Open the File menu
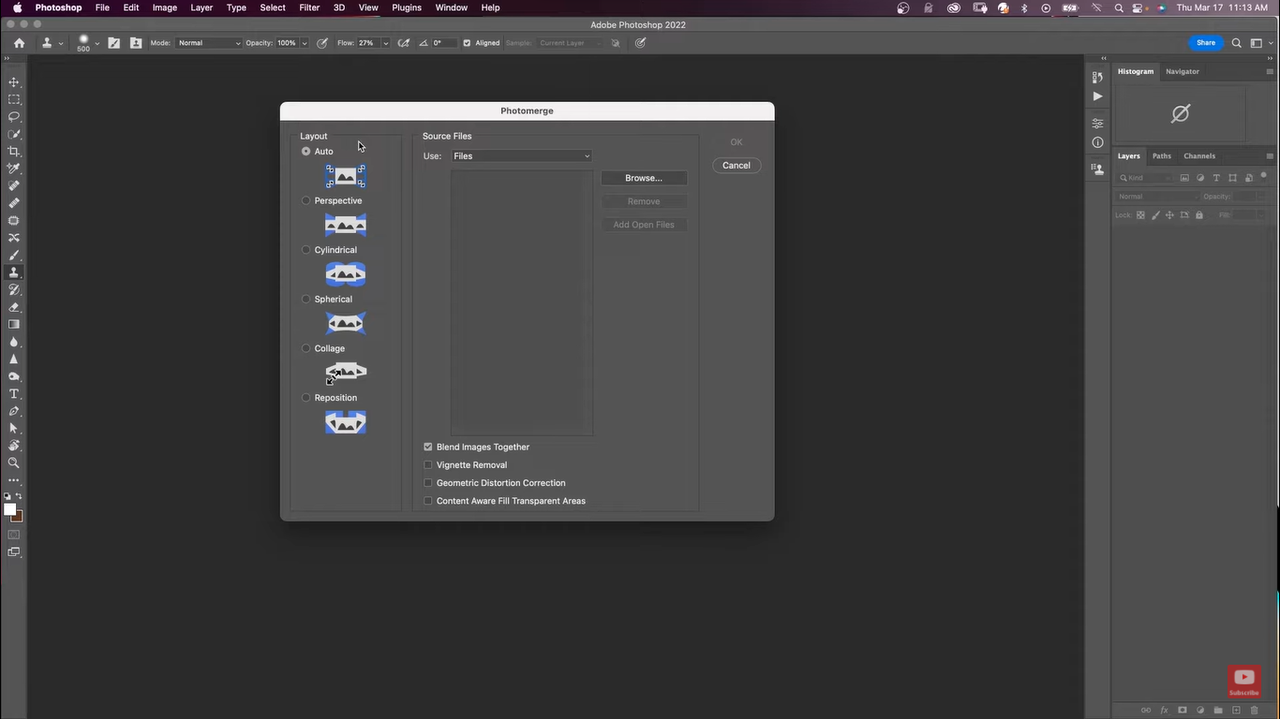Image resolution: width=1280 pixels, height=719 pixels. tap(102, 8)
